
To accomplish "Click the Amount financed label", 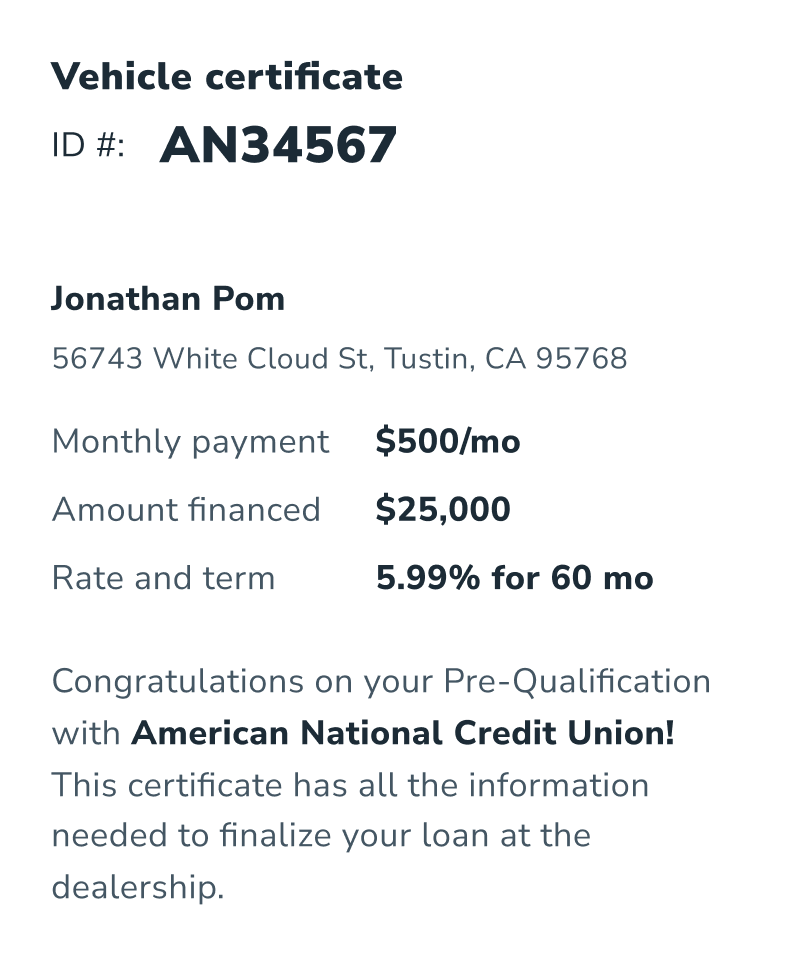I will coord(186,510).
